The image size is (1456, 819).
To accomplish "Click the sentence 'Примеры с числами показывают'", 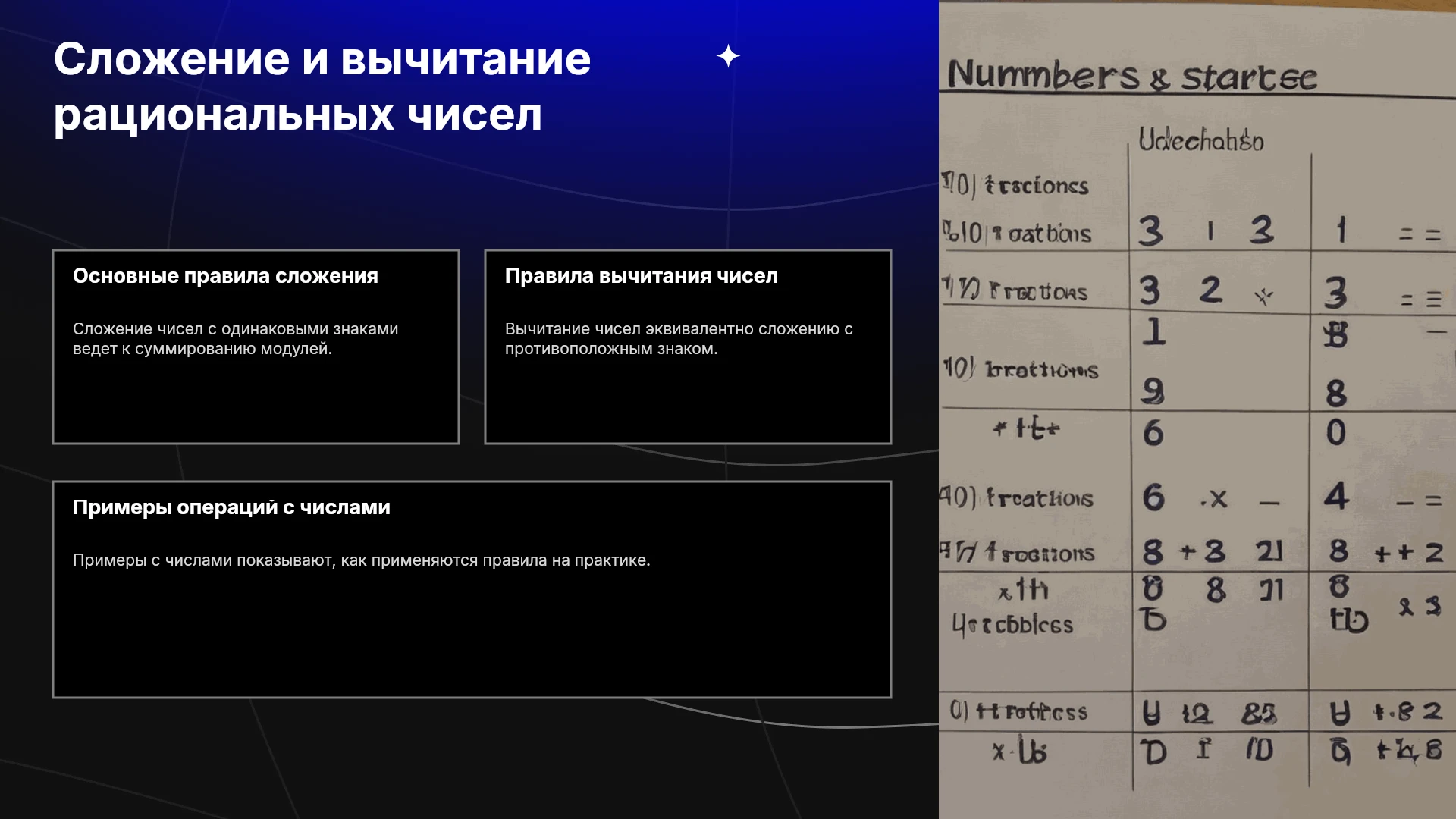I will (x=361, y=560).
